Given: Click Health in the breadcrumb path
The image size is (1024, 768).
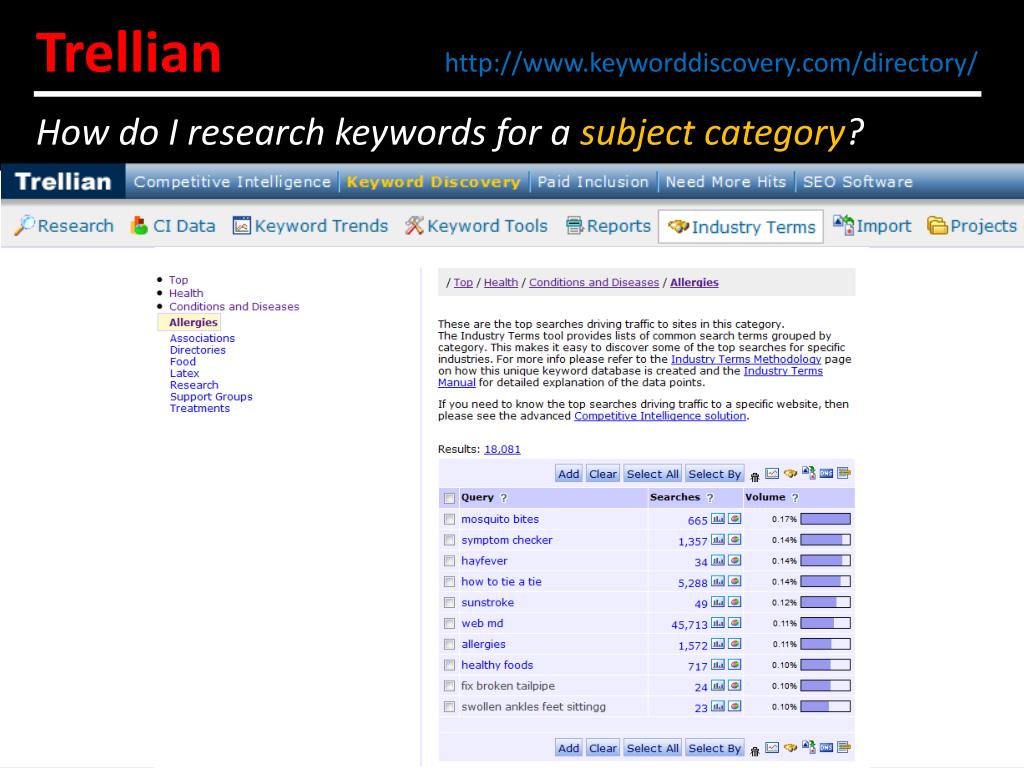Looking at the screenshot, I should point(501,282).
